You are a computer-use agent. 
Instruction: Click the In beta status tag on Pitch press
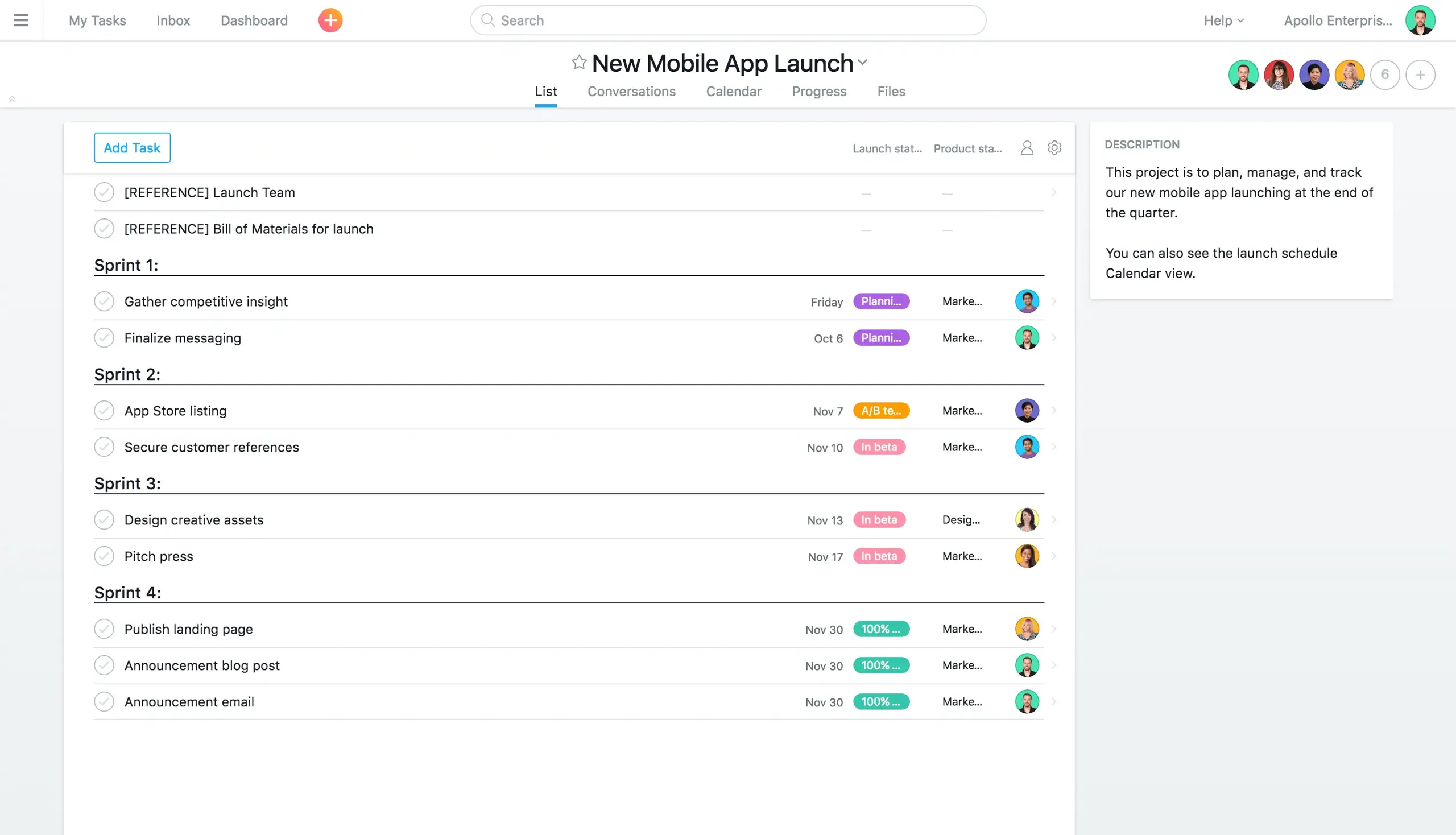point(879,556)
